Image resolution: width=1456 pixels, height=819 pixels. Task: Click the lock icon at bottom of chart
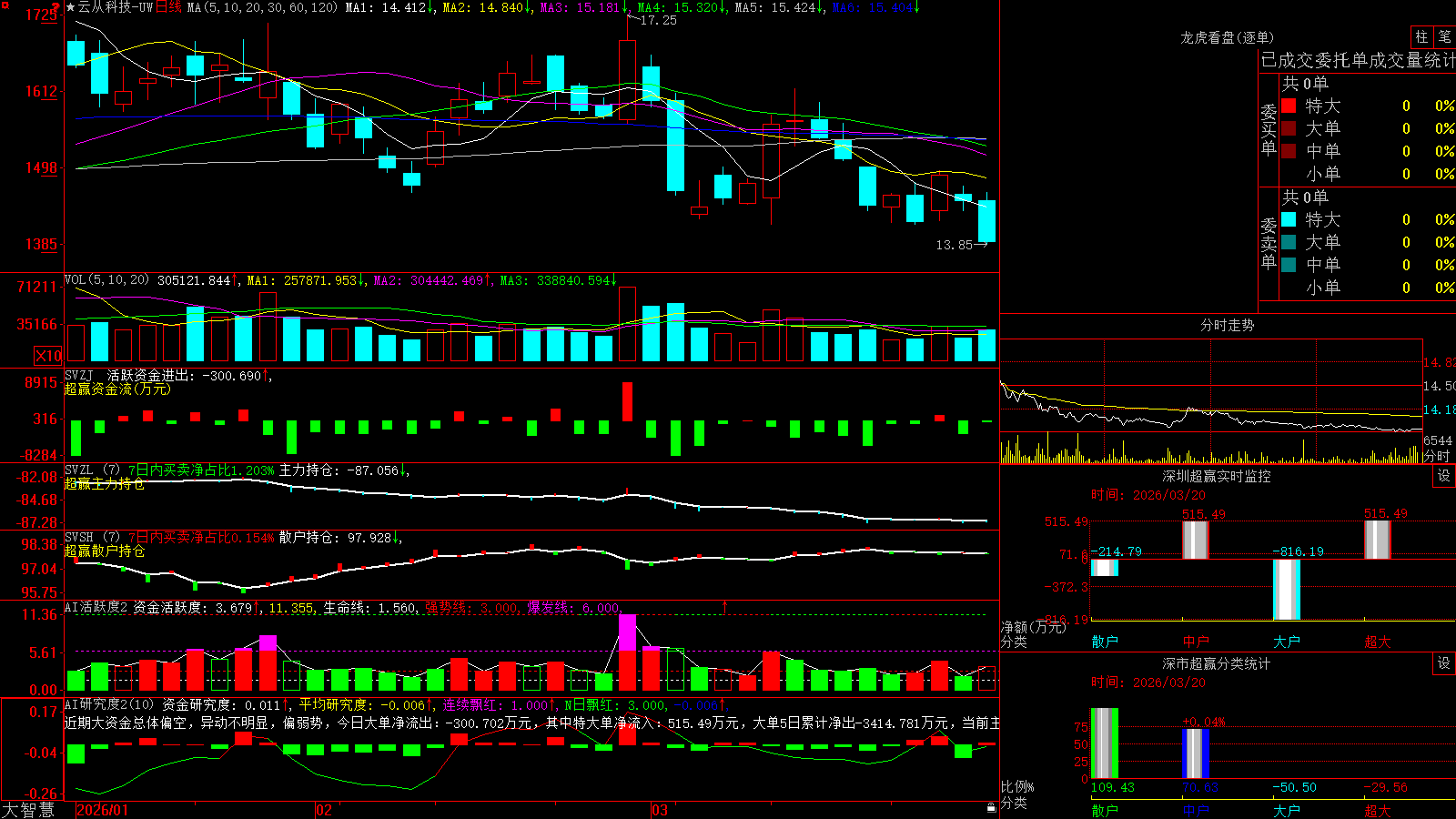click(x=991, y=807)
